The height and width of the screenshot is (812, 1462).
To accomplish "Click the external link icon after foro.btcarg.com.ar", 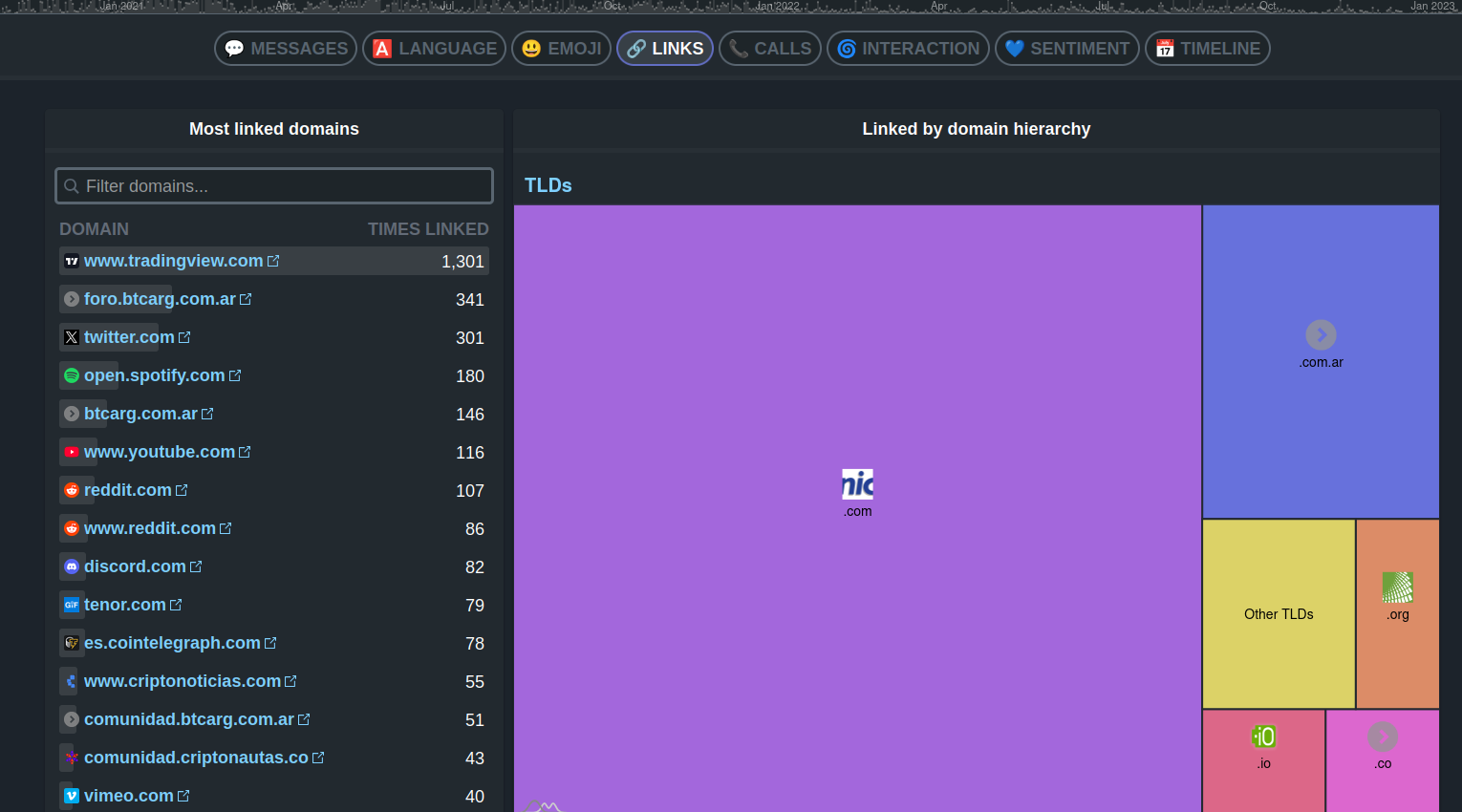I will [x=246, y=299].
